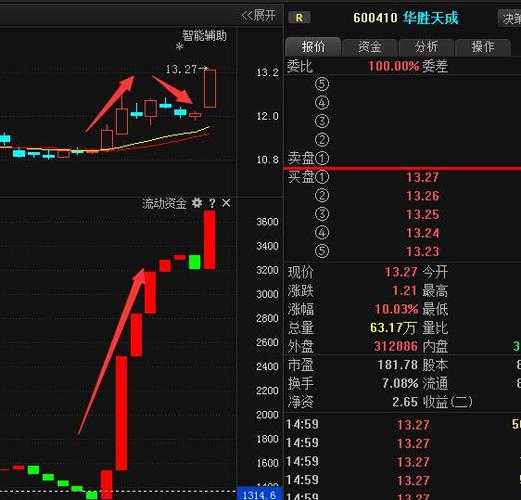Click the 最低 label
Viewport: 521px width, 500px height.
point(435,309)
